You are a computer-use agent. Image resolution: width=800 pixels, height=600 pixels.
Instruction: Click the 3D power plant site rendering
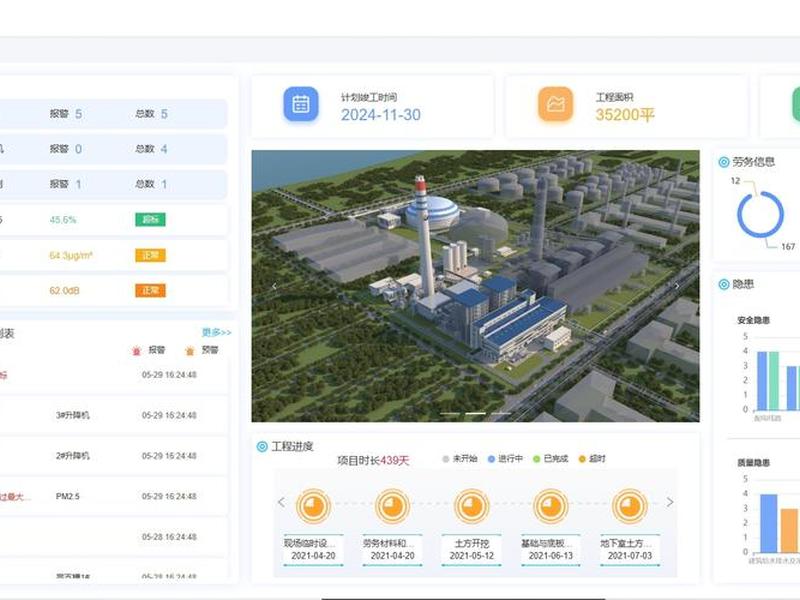(x=476, y=286)
